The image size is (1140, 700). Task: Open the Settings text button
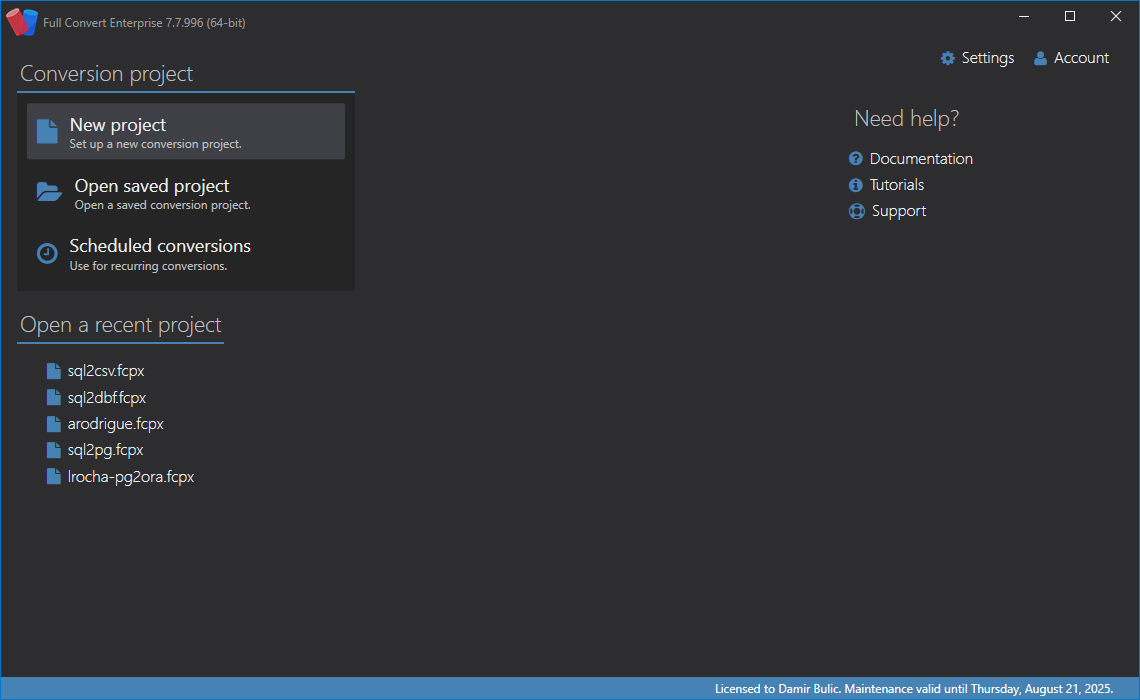point(988,58)
